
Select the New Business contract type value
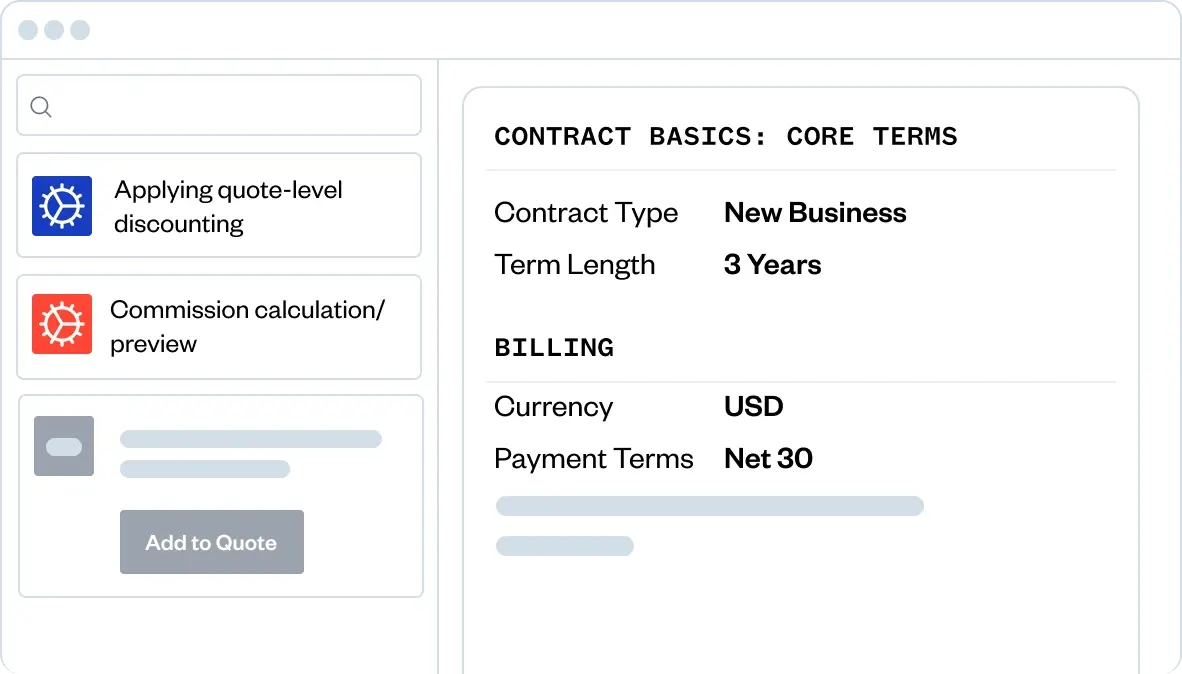point(815,213)
